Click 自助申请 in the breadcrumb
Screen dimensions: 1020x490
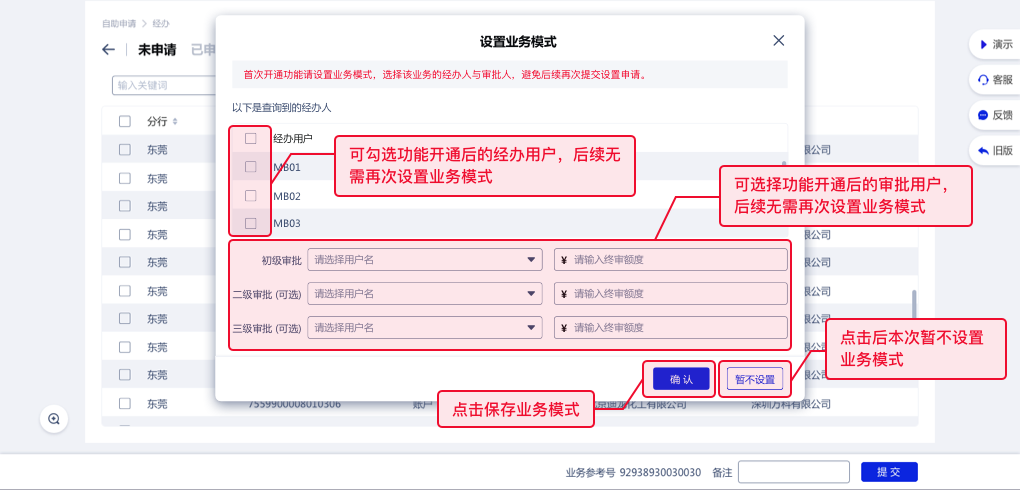point(118,22)
